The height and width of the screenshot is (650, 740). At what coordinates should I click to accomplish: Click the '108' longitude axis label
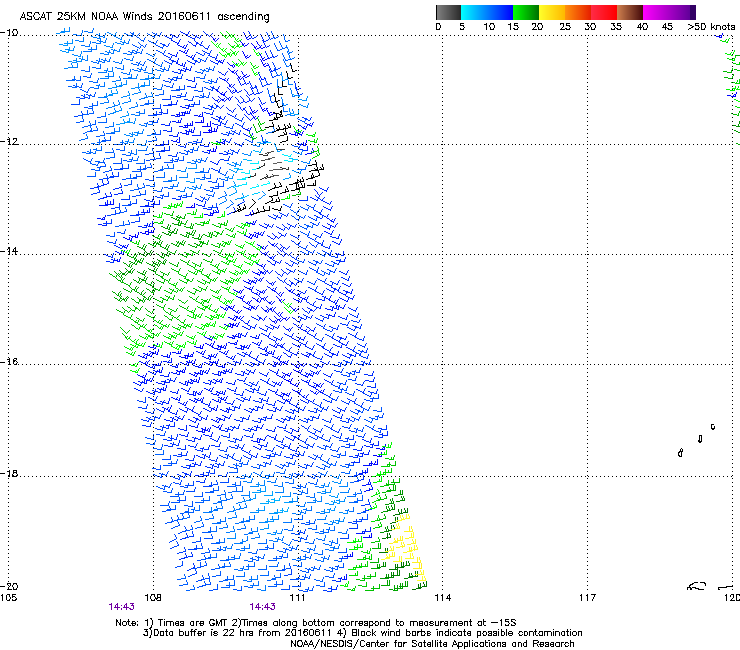point(153,598)
